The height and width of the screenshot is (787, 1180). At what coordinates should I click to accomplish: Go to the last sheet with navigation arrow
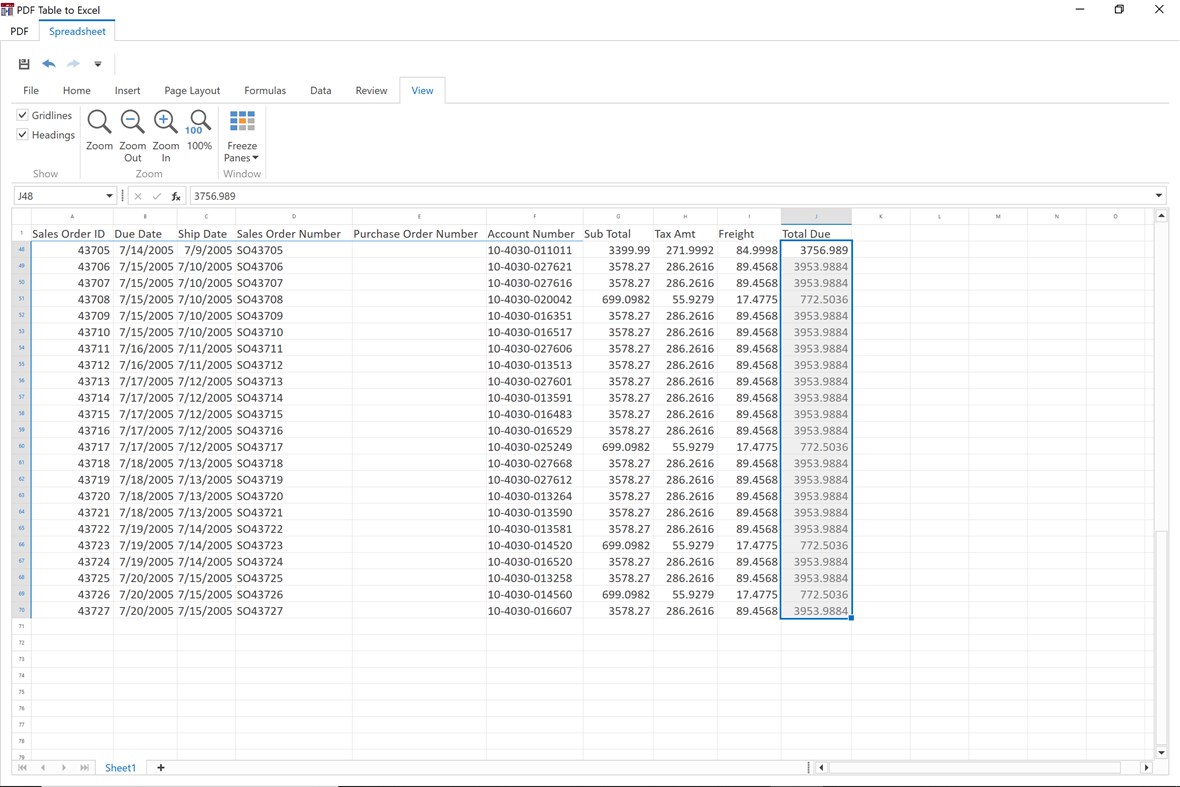pos(84,767)
